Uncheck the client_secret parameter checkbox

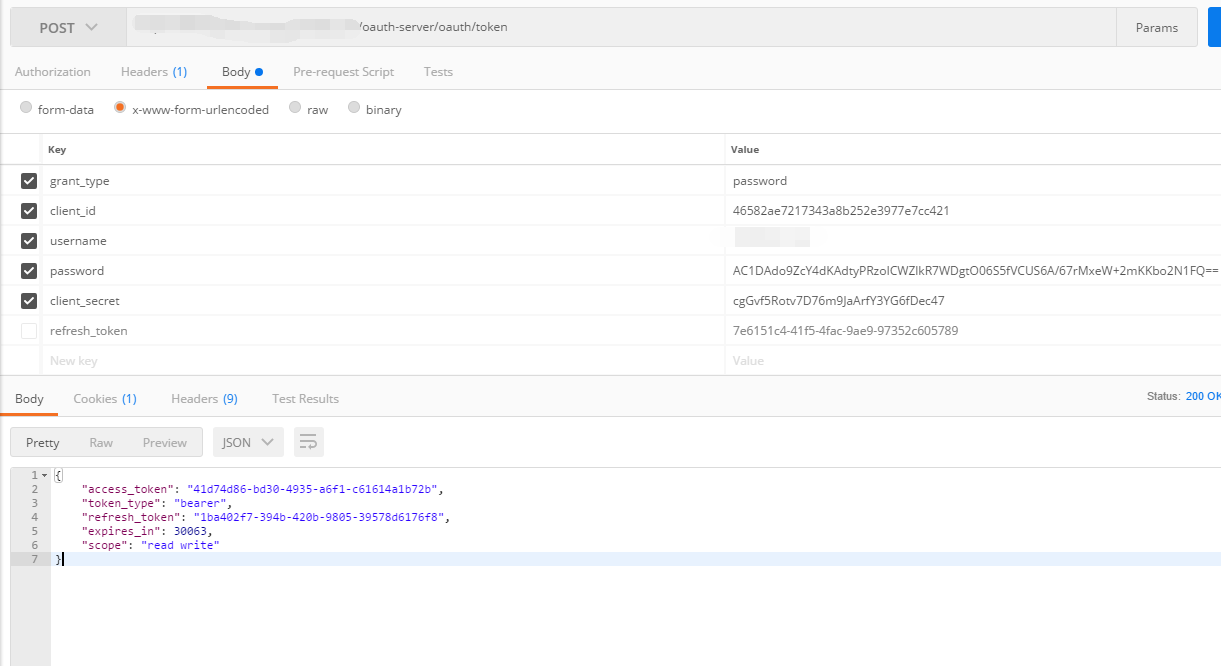click(29, 301)
